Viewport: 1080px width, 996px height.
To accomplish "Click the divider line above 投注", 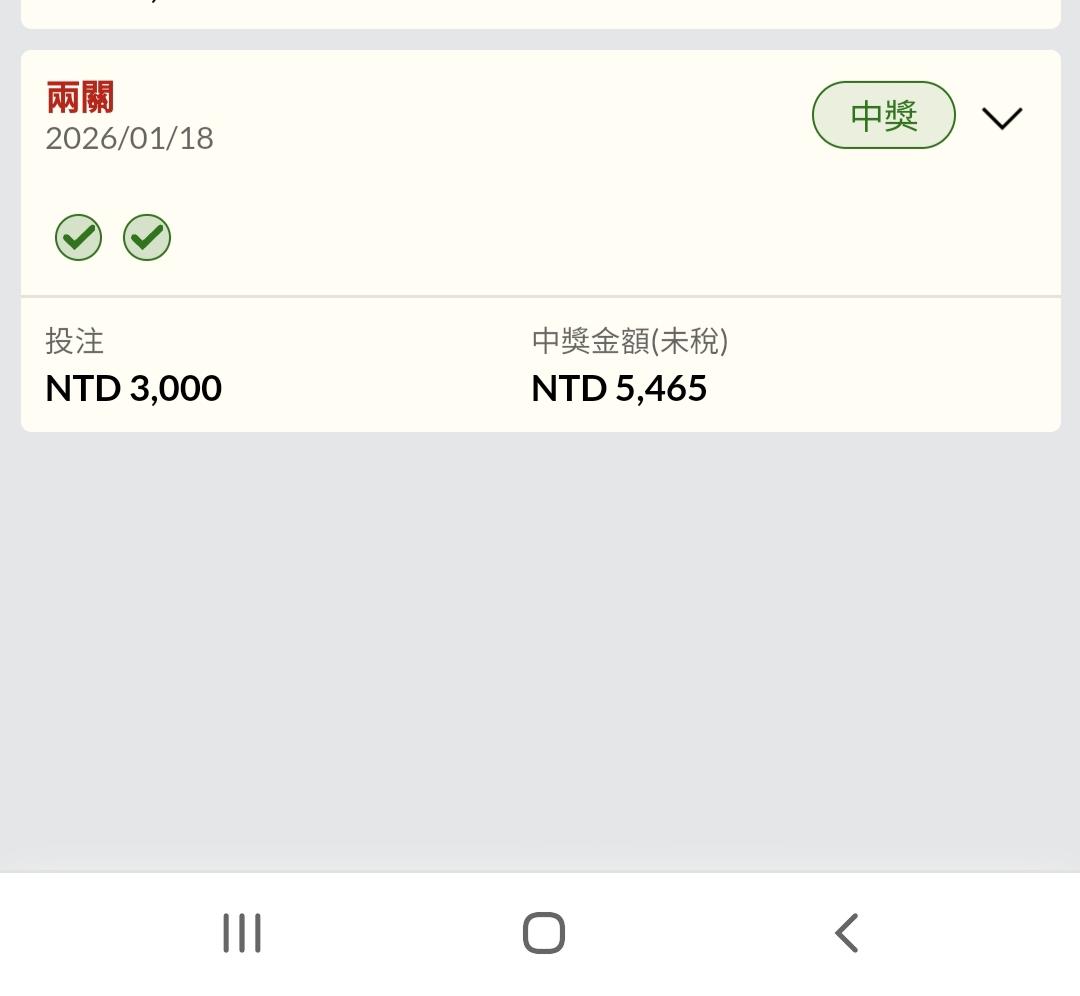I will [x=540, y=296].
